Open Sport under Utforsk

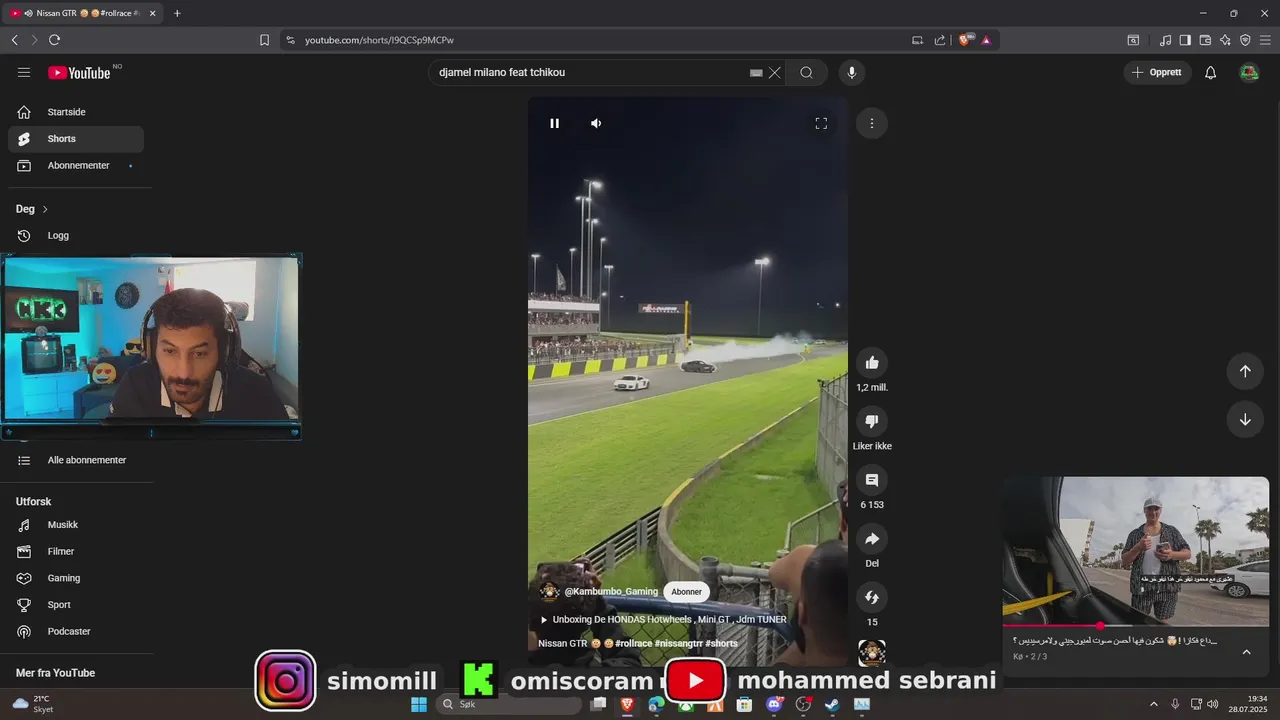click(x=76, y=604)
